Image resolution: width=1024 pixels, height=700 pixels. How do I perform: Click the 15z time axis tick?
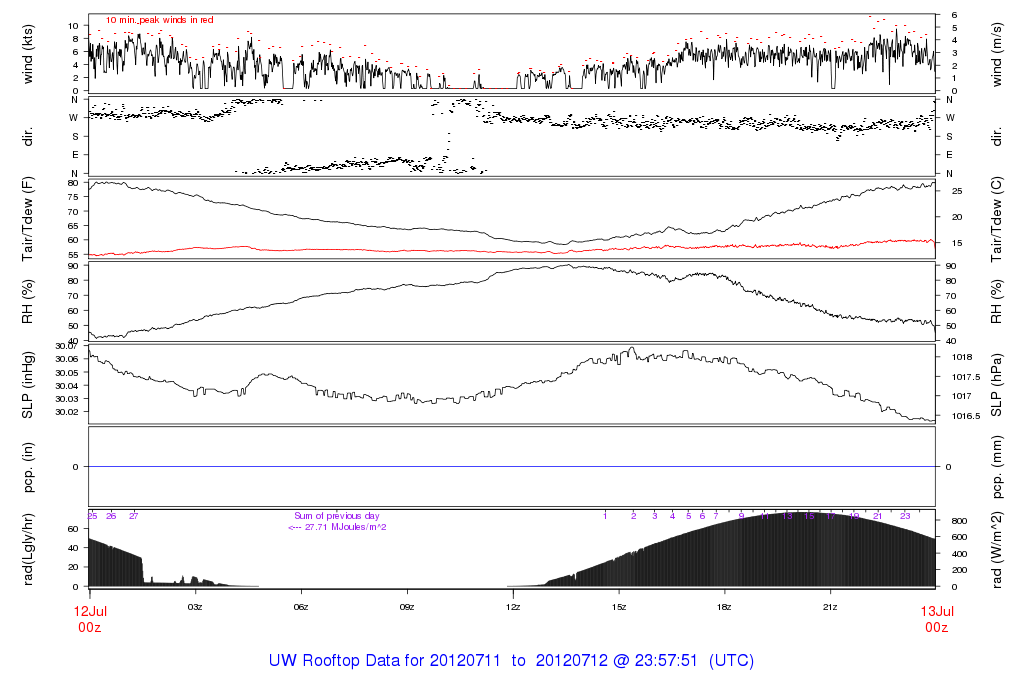coord(618,607)
